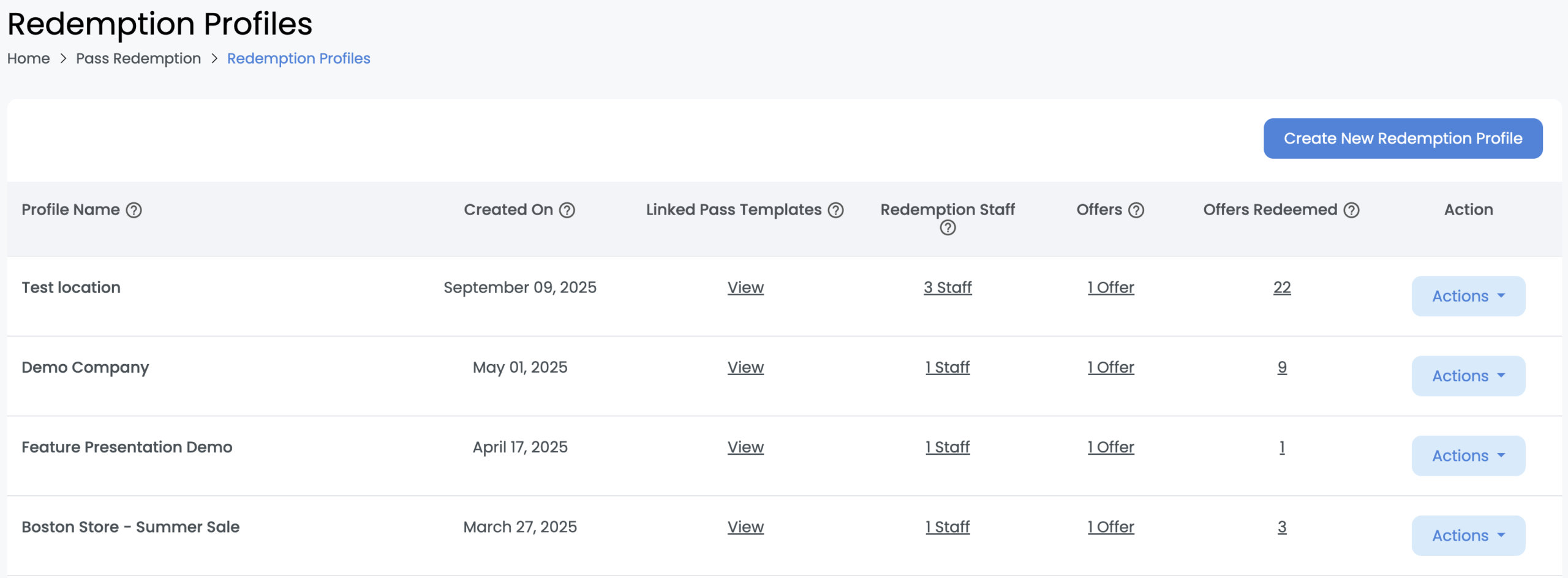Open Actions dropdown for Feature Presentation Demo

point(1468,455)
